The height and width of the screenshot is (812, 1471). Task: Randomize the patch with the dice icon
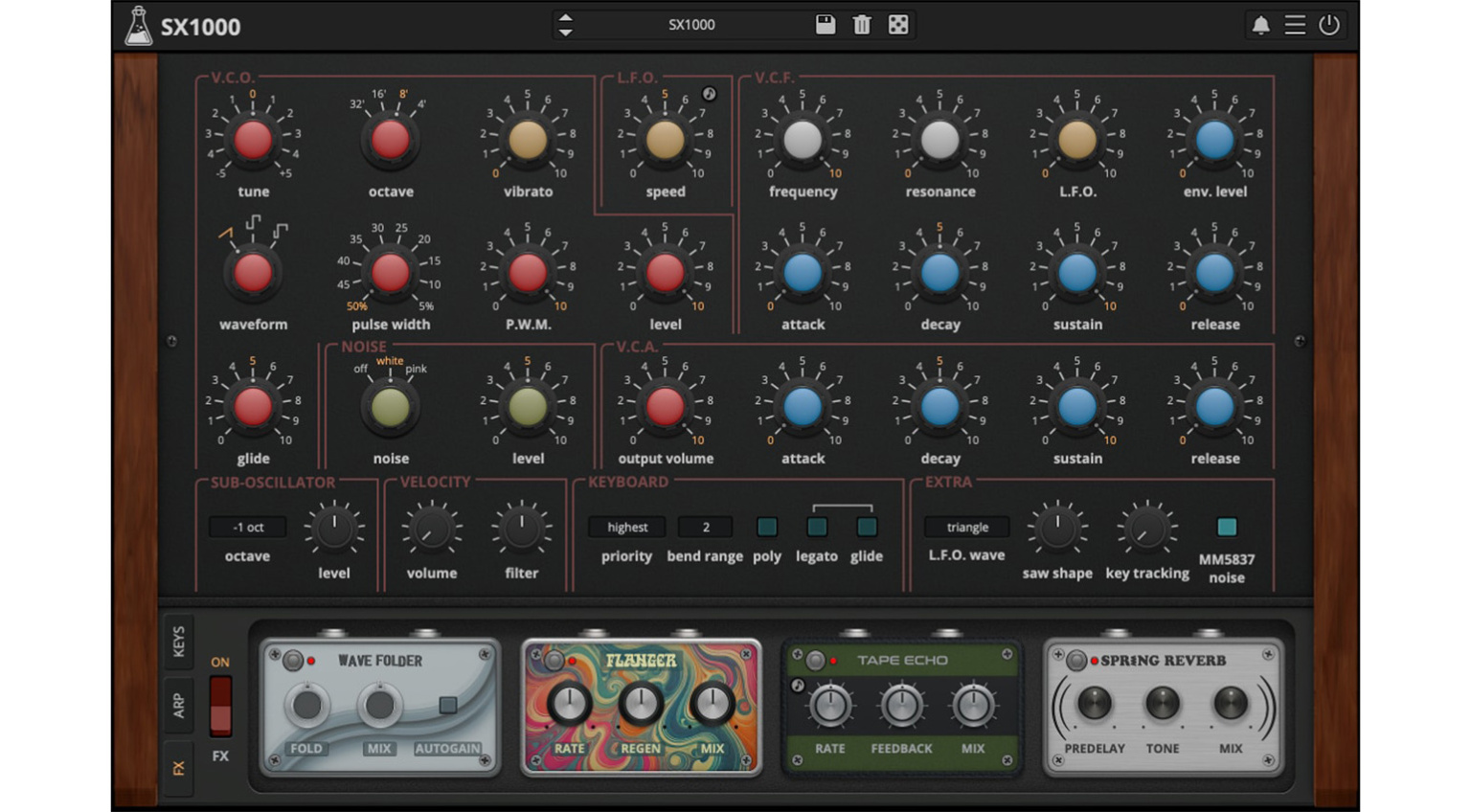896,25
